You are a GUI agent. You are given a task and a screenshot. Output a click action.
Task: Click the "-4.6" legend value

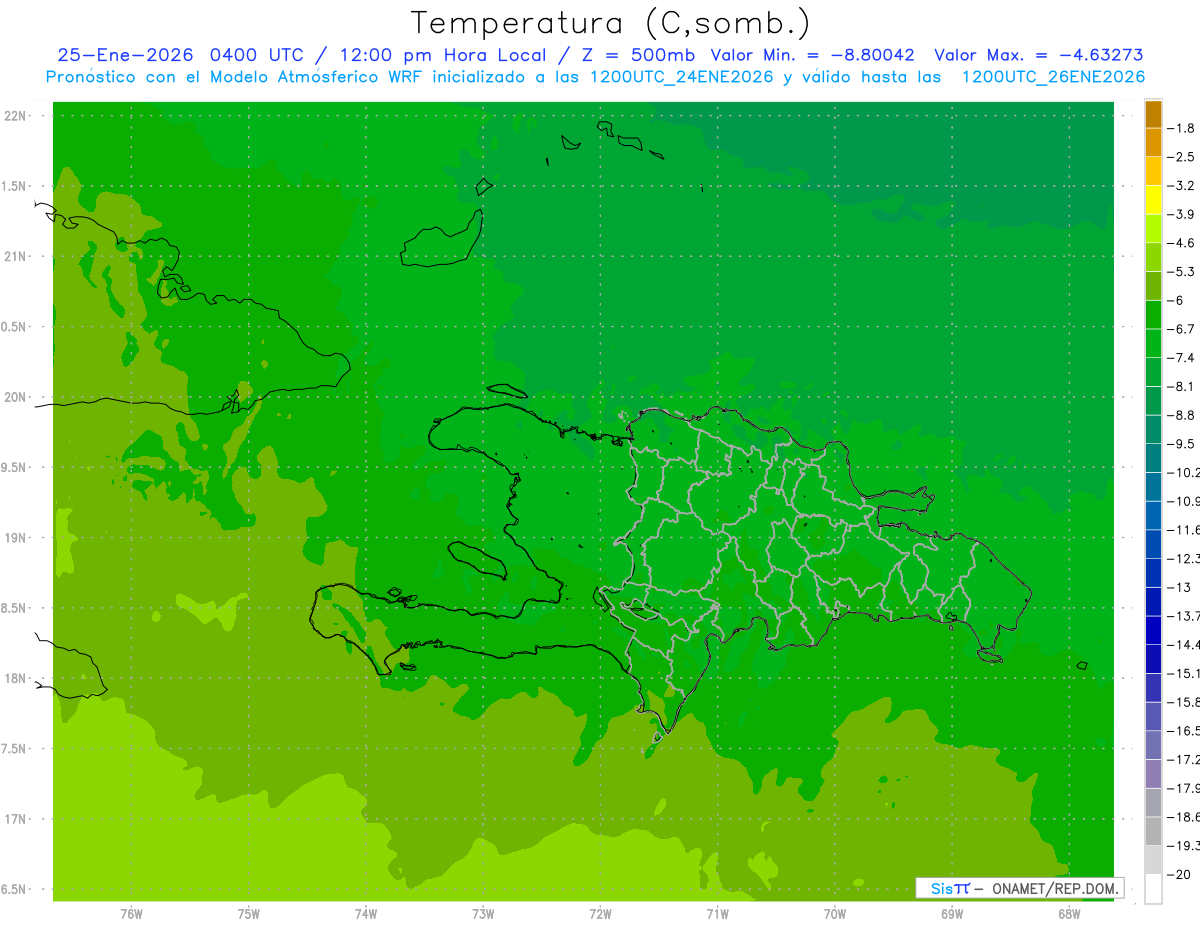pos(1181,243)
